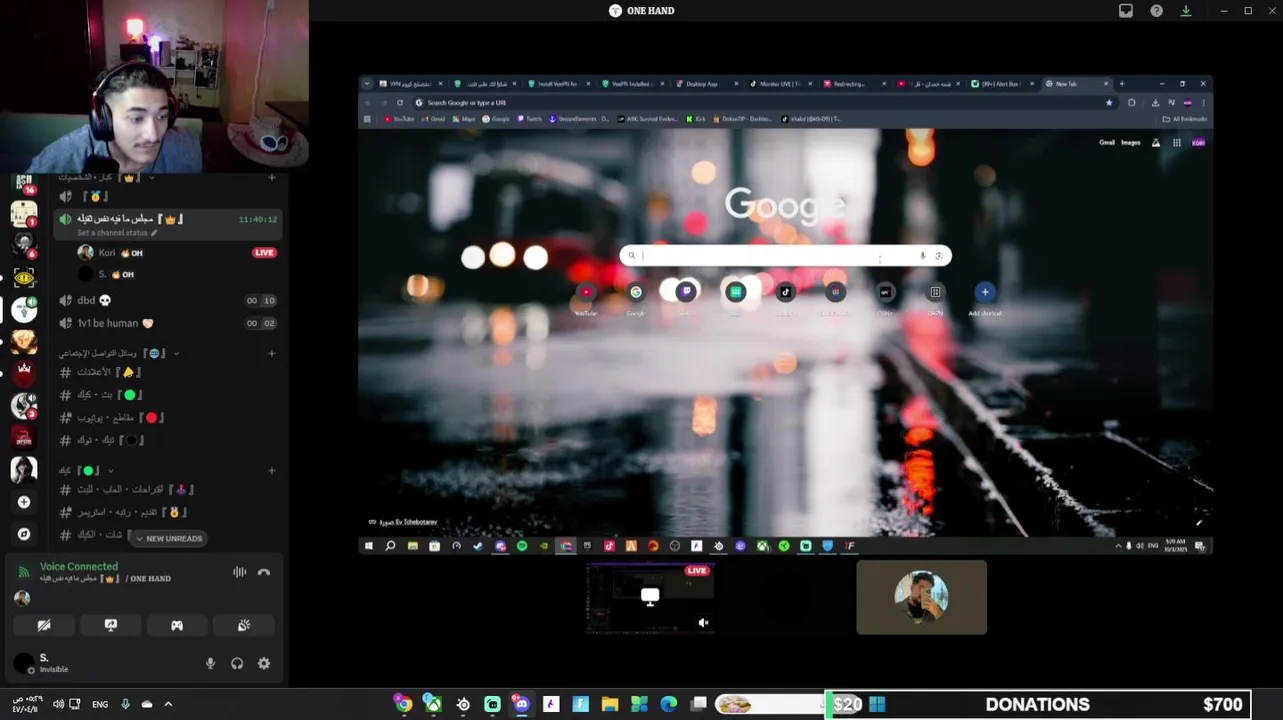The height and width of the screenshot is (720, 1283).
Task: Click the Images link on Google page
Action: pos(1130,142)
